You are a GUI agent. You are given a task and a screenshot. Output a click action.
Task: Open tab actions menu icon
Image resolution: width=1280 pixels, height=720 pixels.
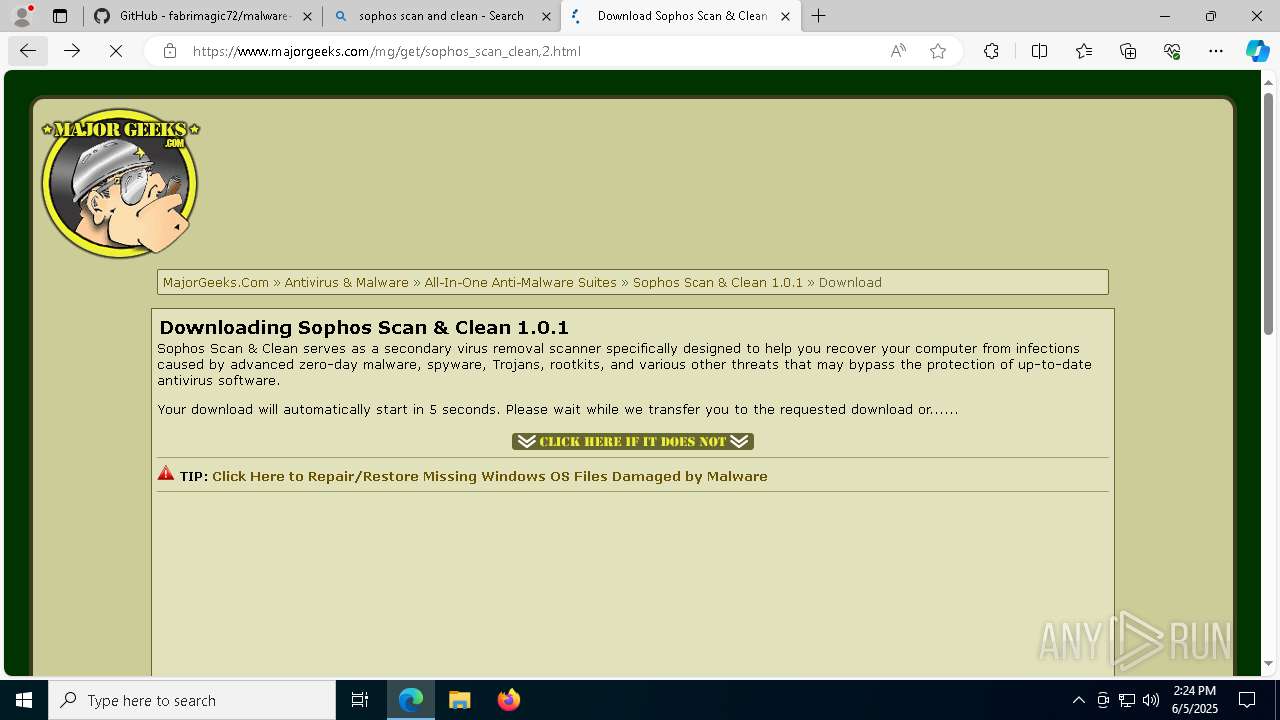coord(60,16)
